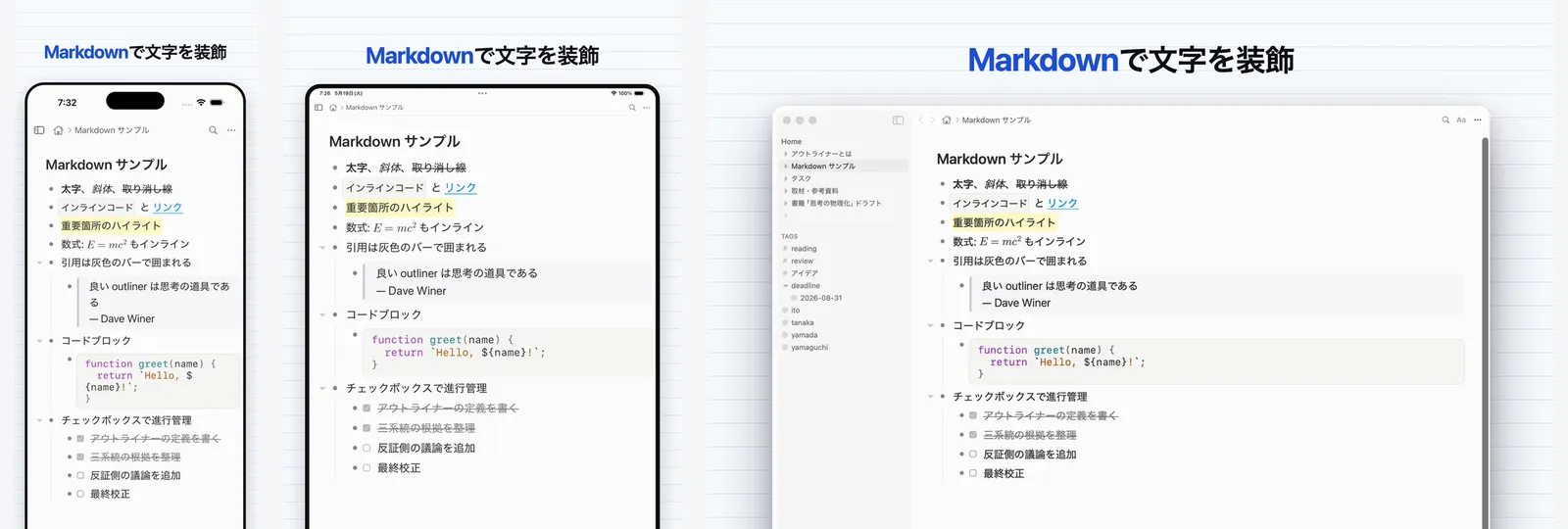Follow the リンク hyperlink in the phone mockup
This screenshot has height=529, width=1568.
[168, 208]
